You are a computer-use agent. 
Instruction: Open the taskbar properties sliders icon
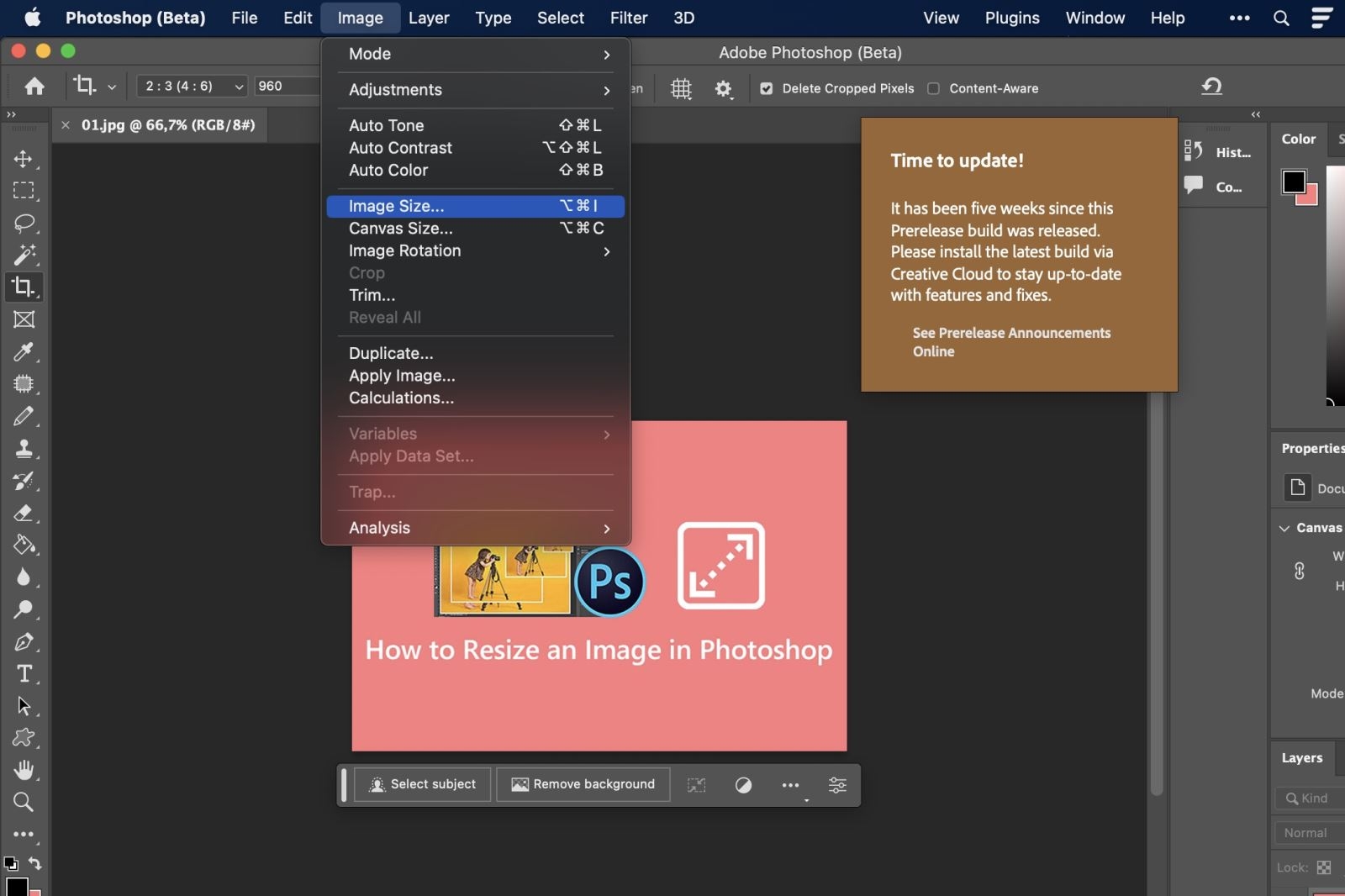tap(837, 785)
